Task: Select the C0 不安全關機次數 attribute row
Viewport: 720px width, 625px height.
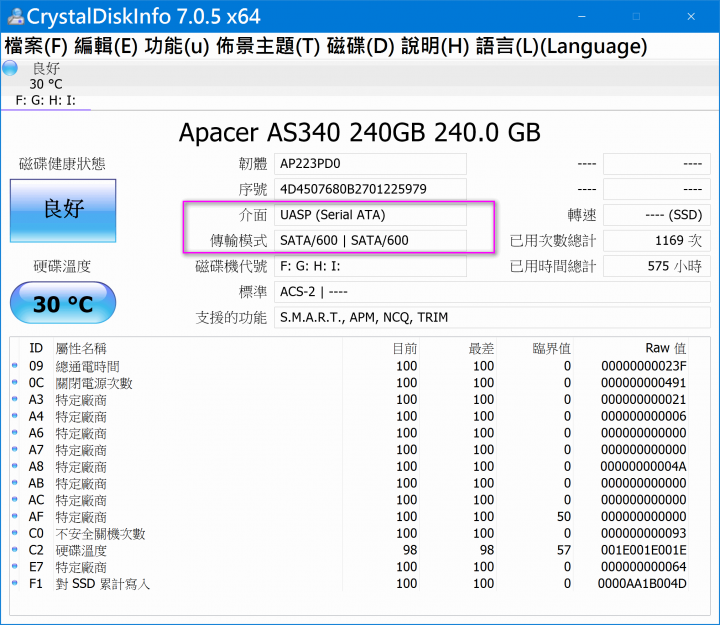Action: click(x=350, y=534)
